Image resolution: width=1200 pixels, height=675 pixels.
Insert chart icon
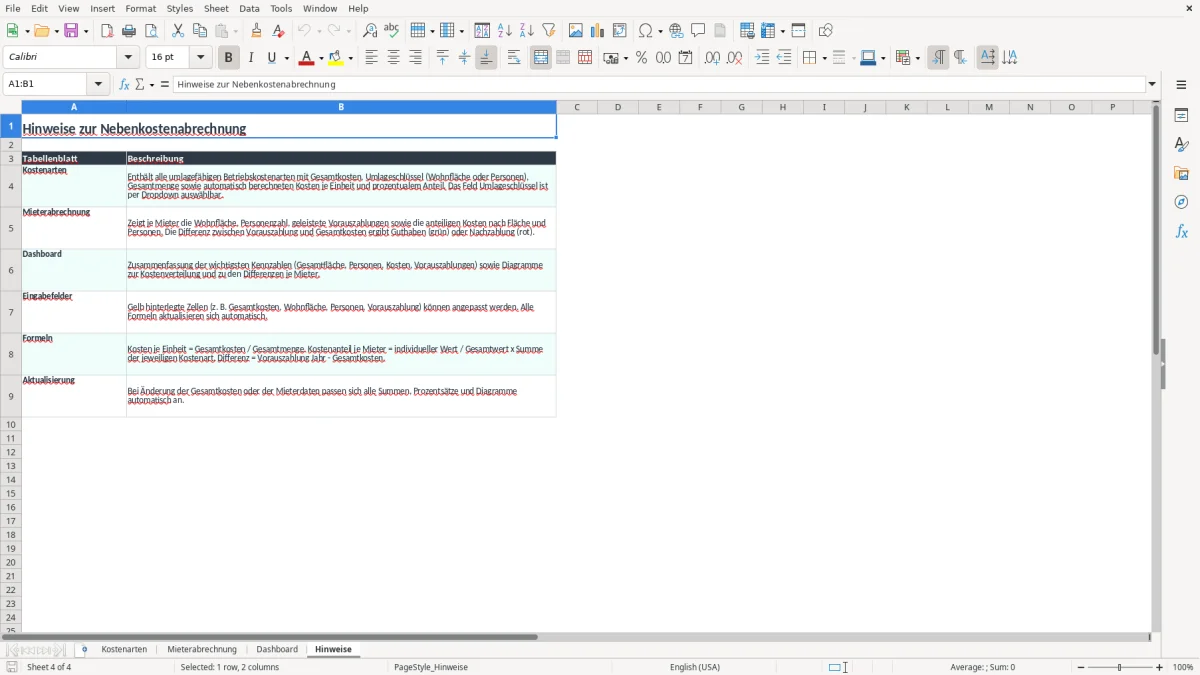[x=598, y=31]
